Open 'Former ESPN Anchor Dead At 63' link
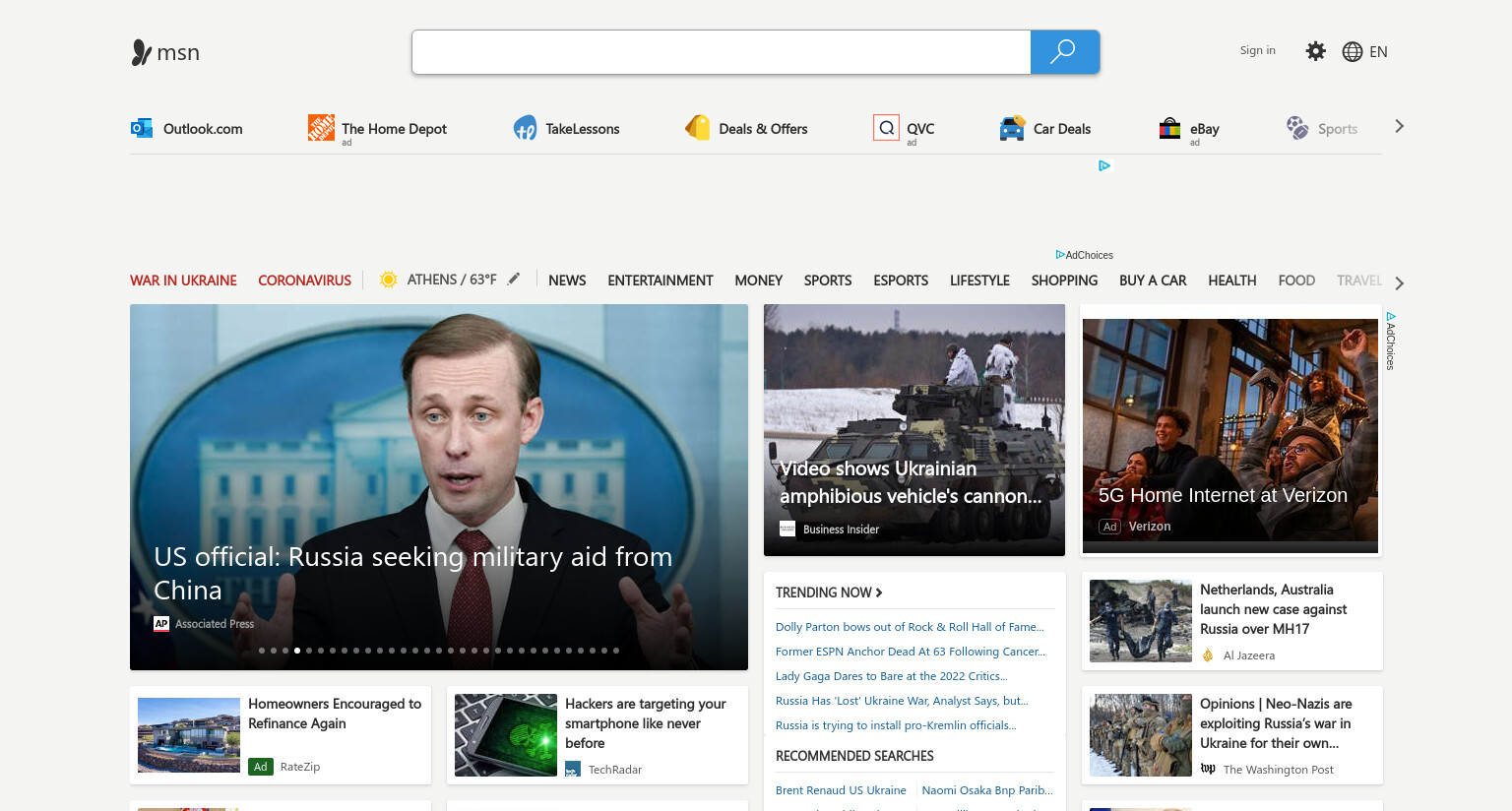This screenshot has width=1512, height=811. click(x=911, y=652)
